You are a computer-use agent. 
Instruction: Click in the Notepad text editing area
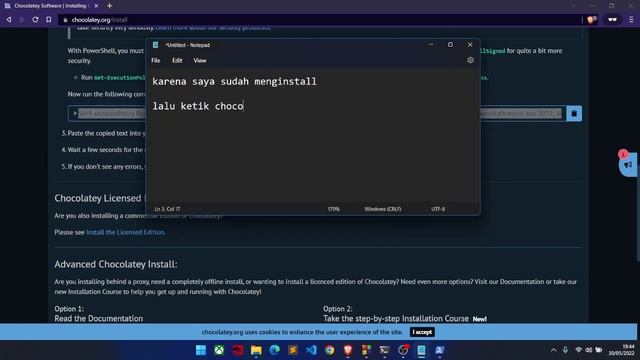(x=313, y=135)
